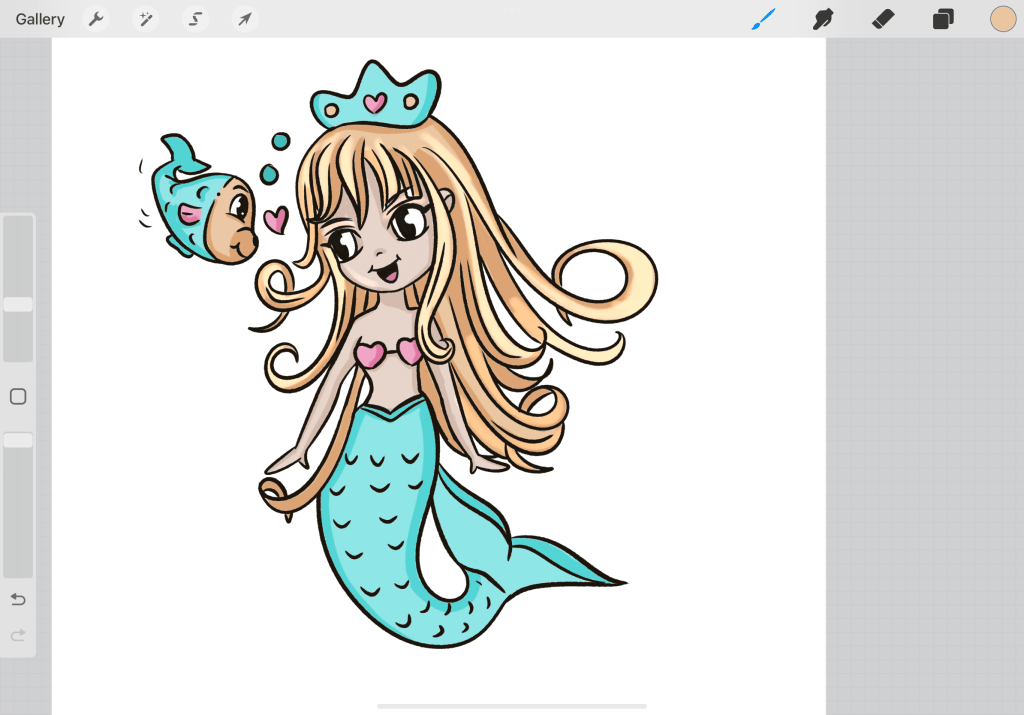Tap the square Modify button in sidebar
Screen dimensions: 1024x715
click(x=18, y=397)
